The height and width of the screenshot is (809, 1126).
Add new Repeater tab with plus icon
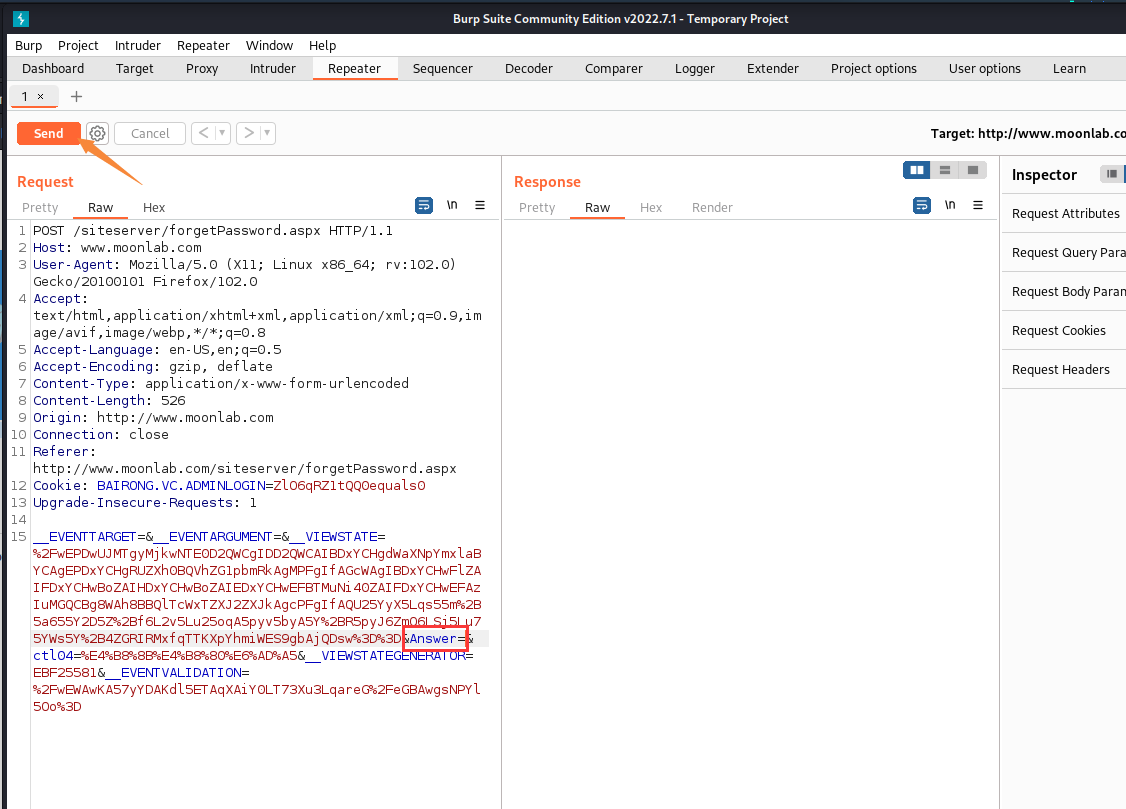point(76,96)
